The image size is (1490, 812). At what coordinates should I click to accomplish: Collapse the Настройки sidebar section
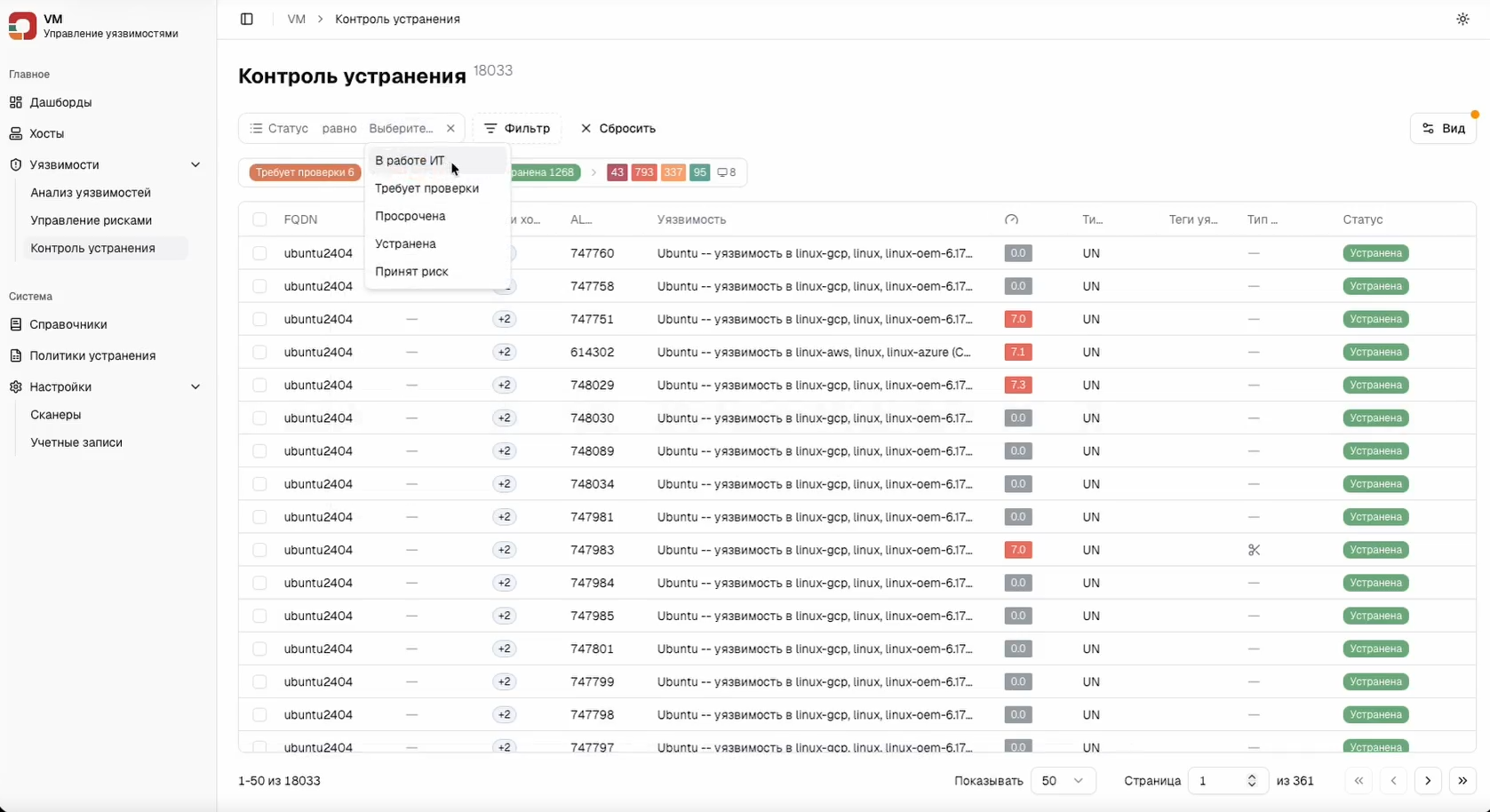(195, 386)
